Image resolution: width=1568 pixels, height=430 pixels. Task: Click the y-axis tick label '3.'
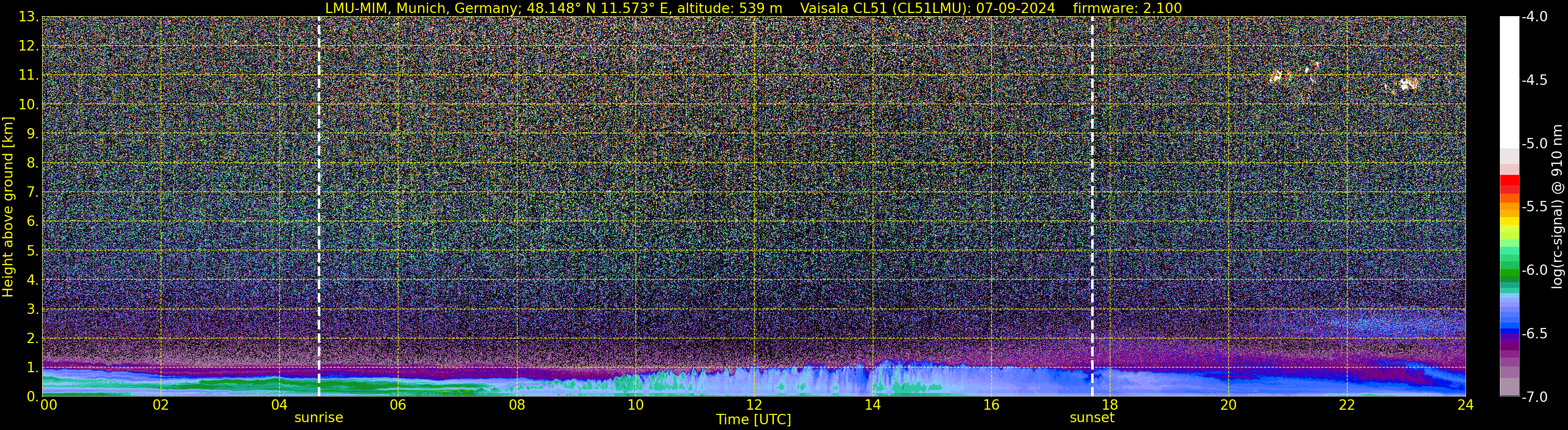pyautogui.click(x=32, y=309)
